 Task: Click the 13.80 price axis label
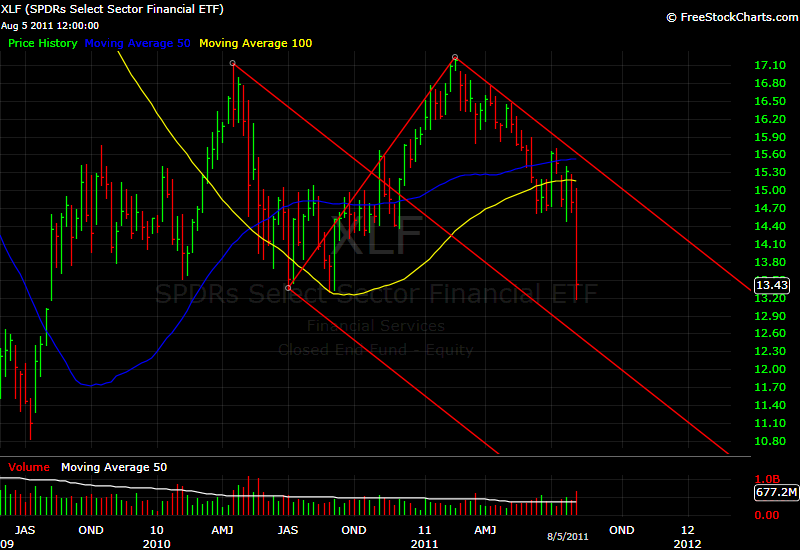coord(770,262)
